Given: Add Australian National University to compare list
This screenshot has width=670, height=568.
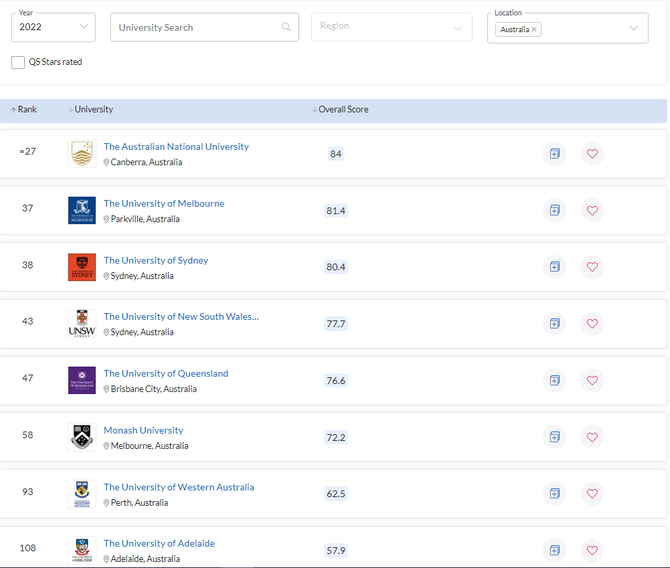Looking at the screenshot, I should [554, 153].
